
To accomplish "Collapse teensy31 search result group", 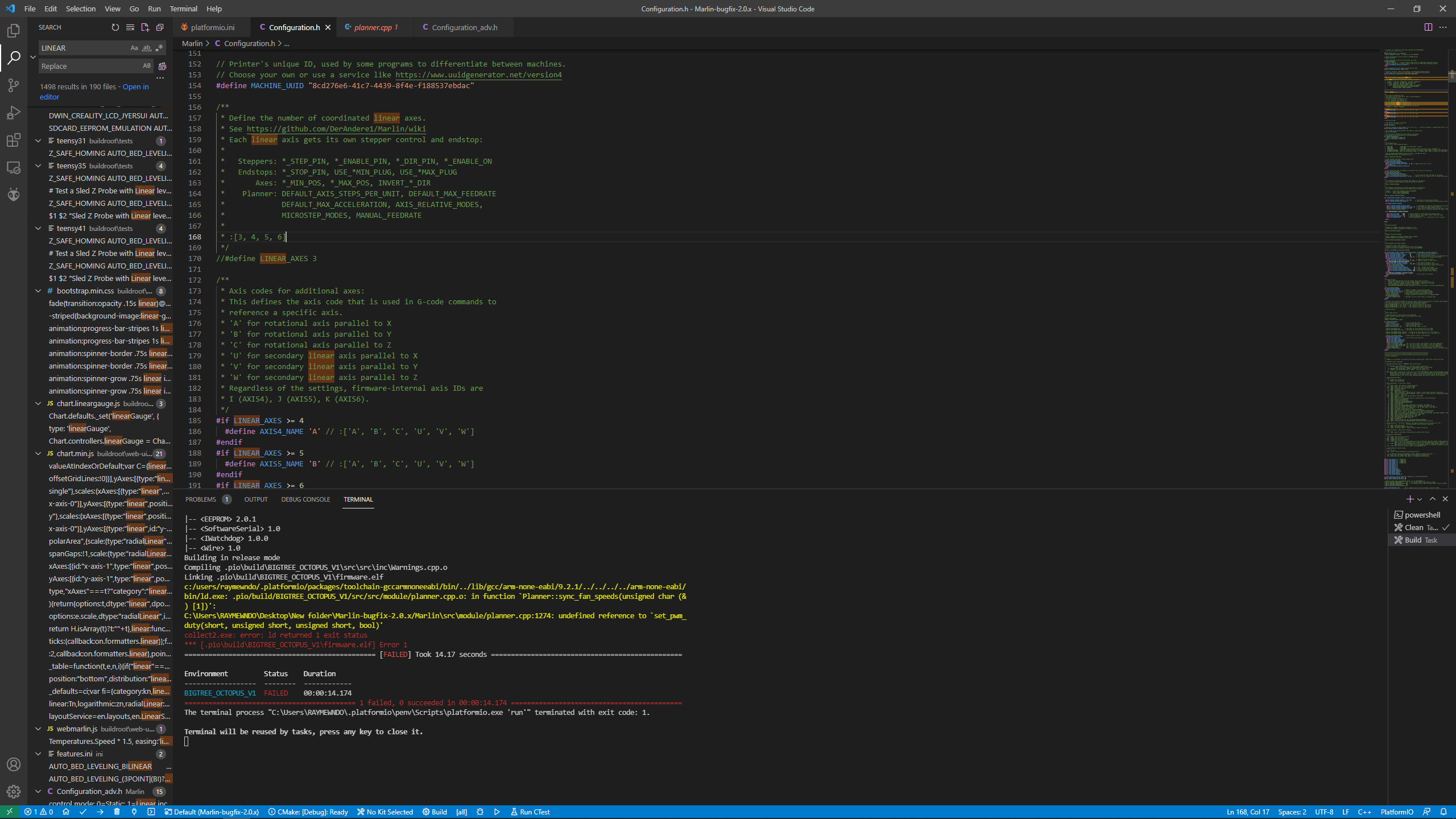I will pos(38,140).
